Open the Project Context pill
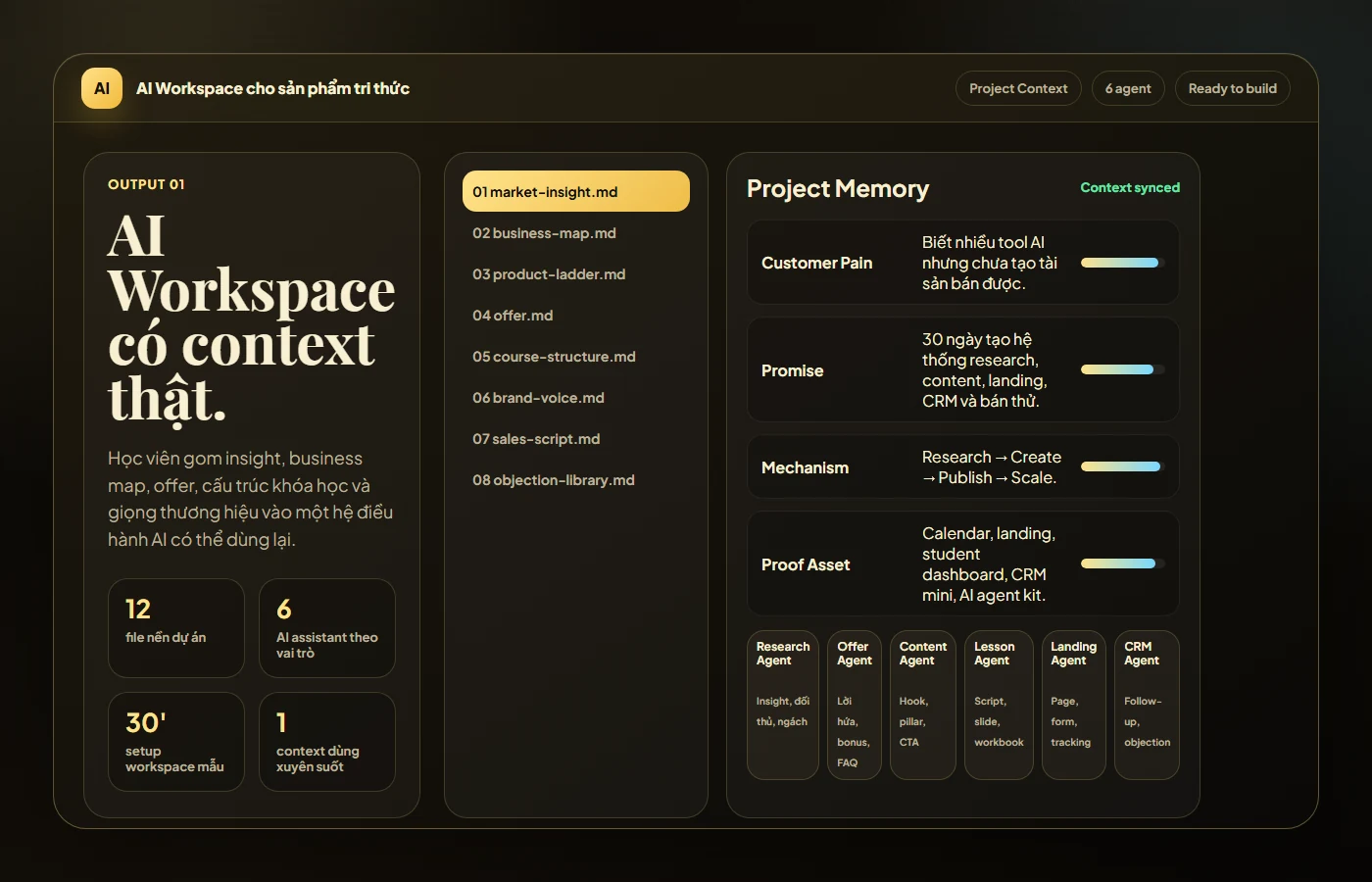1372x882 pixels. pos(1018,88)
